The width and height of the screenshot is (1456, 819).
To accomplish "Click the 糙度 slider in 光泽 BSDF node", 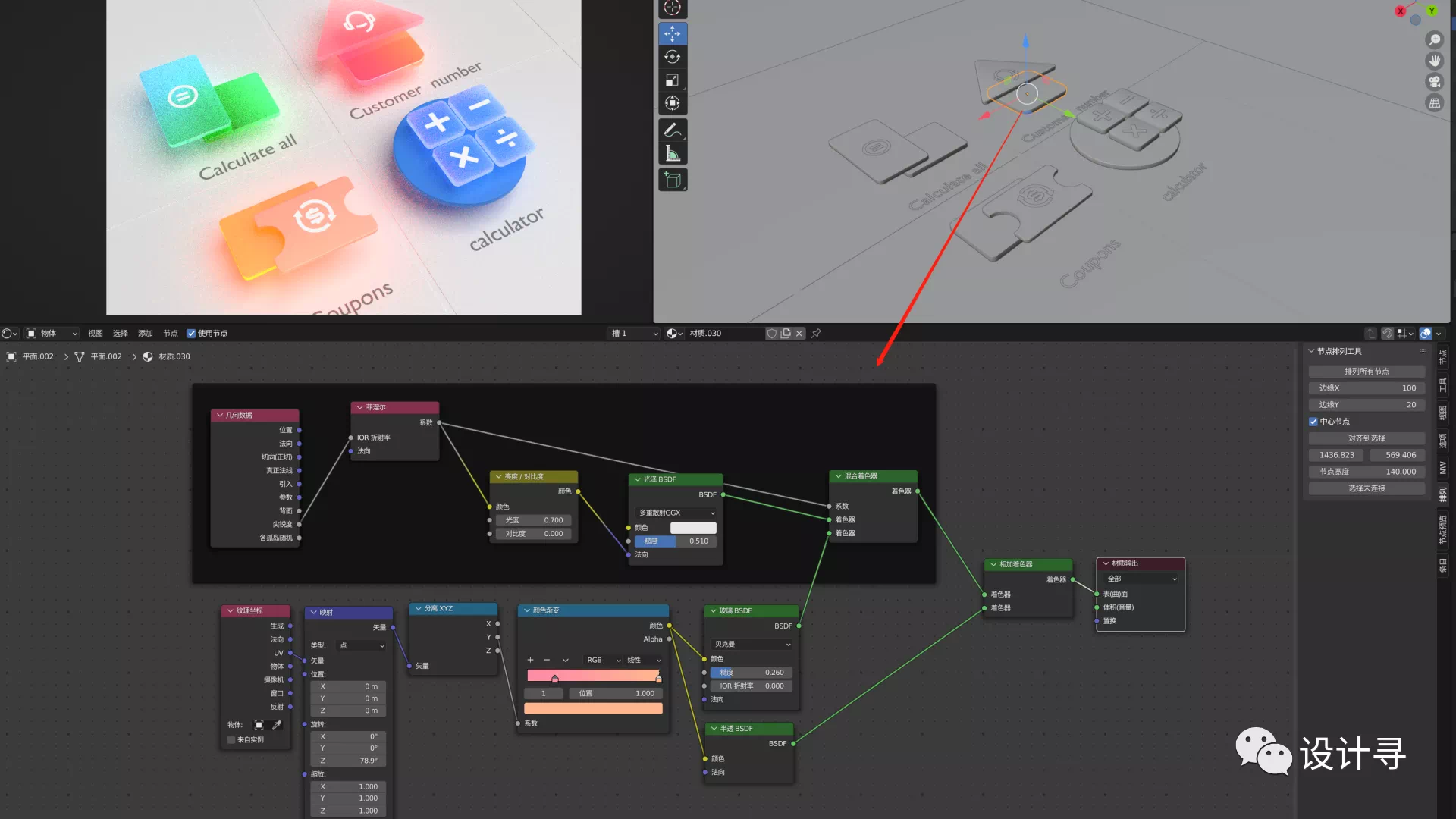I will (675, 541).
